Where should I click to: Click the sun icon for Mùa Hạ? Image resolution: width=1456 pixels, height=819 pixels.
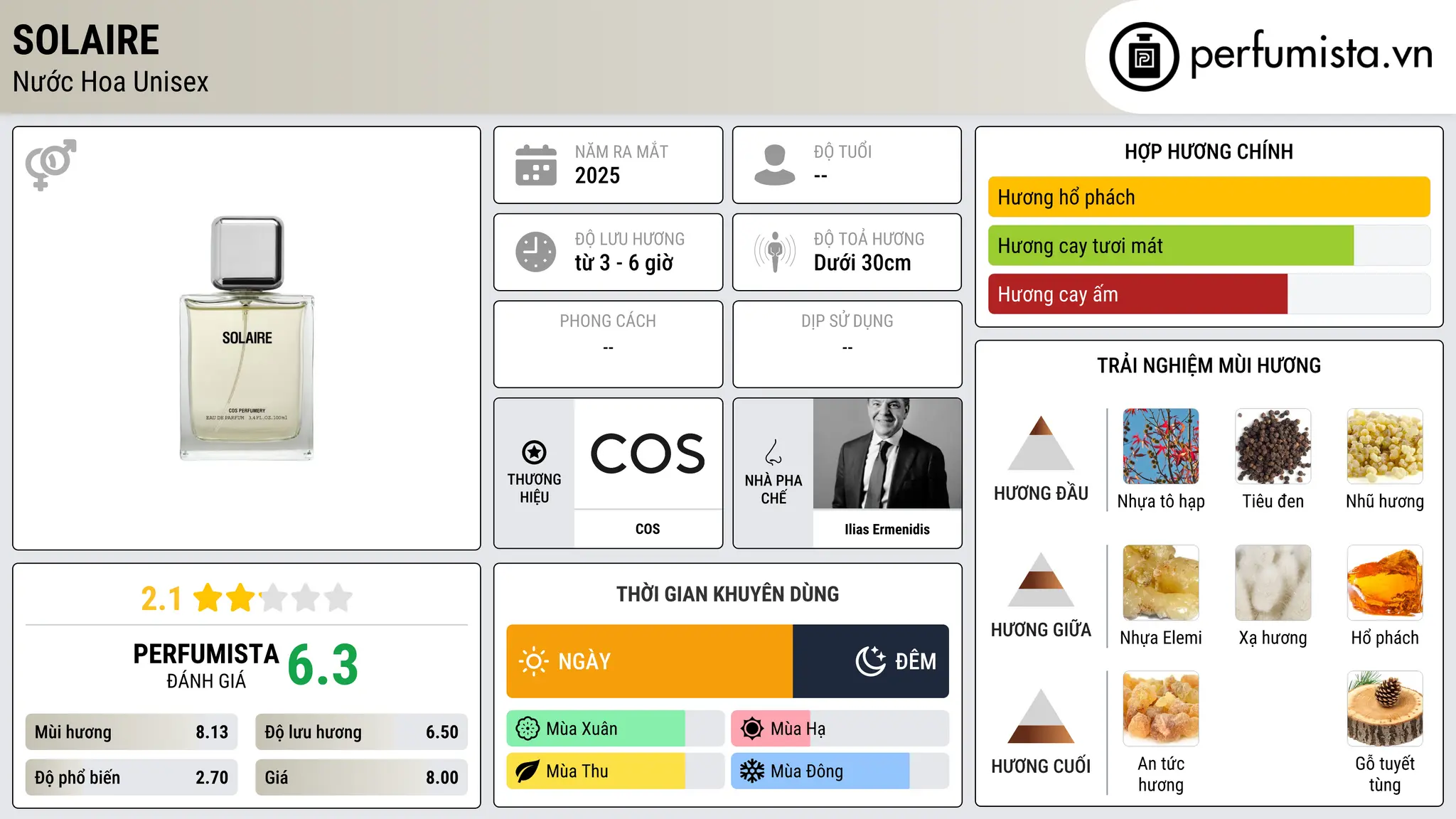[752, 729]
